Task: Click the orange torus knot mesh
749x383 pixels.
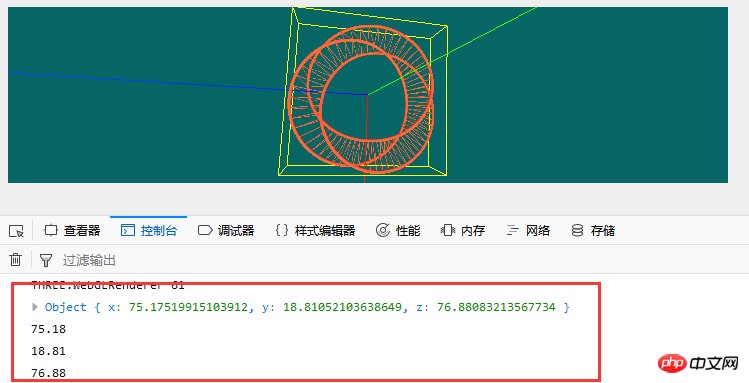Action: (361, 99)
